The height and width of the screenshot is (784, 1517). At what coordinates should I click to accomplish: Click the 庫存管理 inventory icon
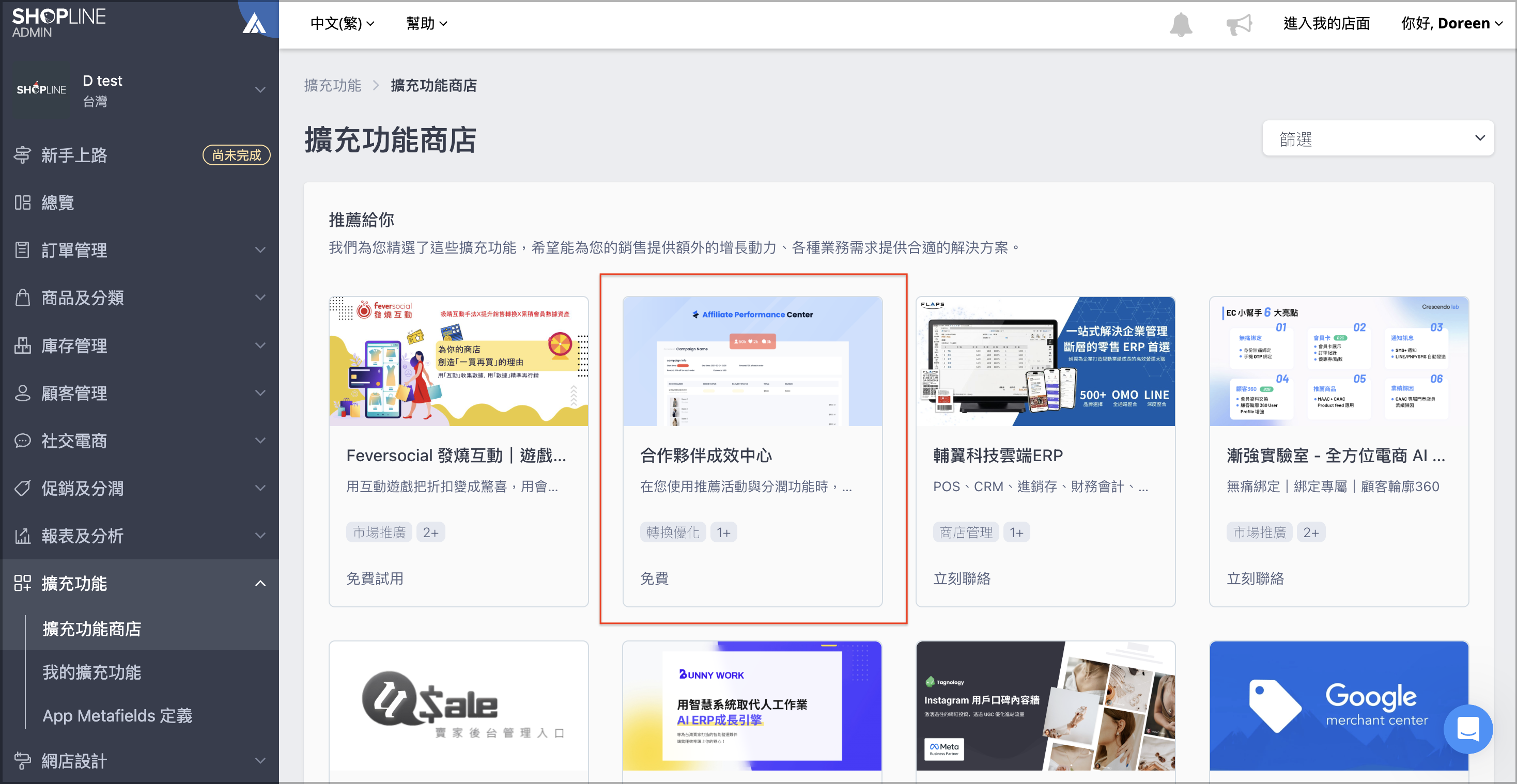(x=22, y=346)
